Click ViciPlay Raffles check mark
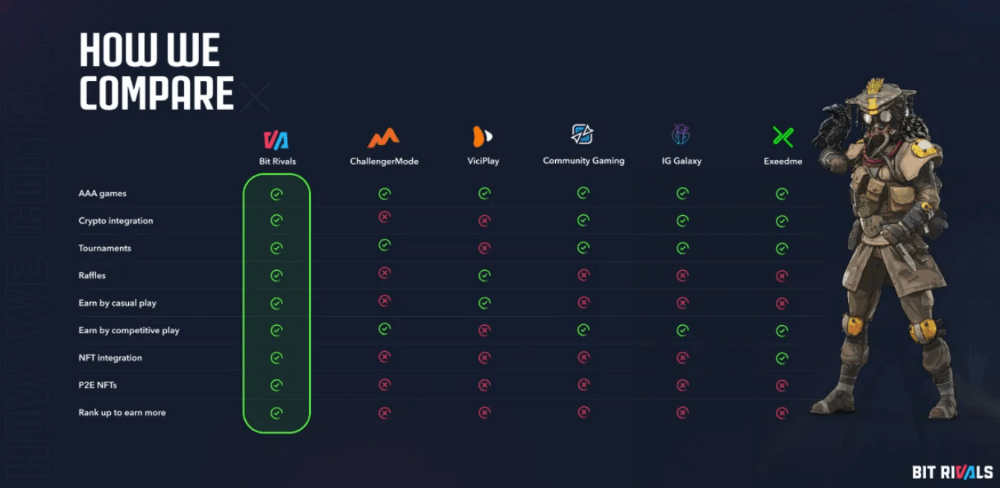 coord(484,276)
